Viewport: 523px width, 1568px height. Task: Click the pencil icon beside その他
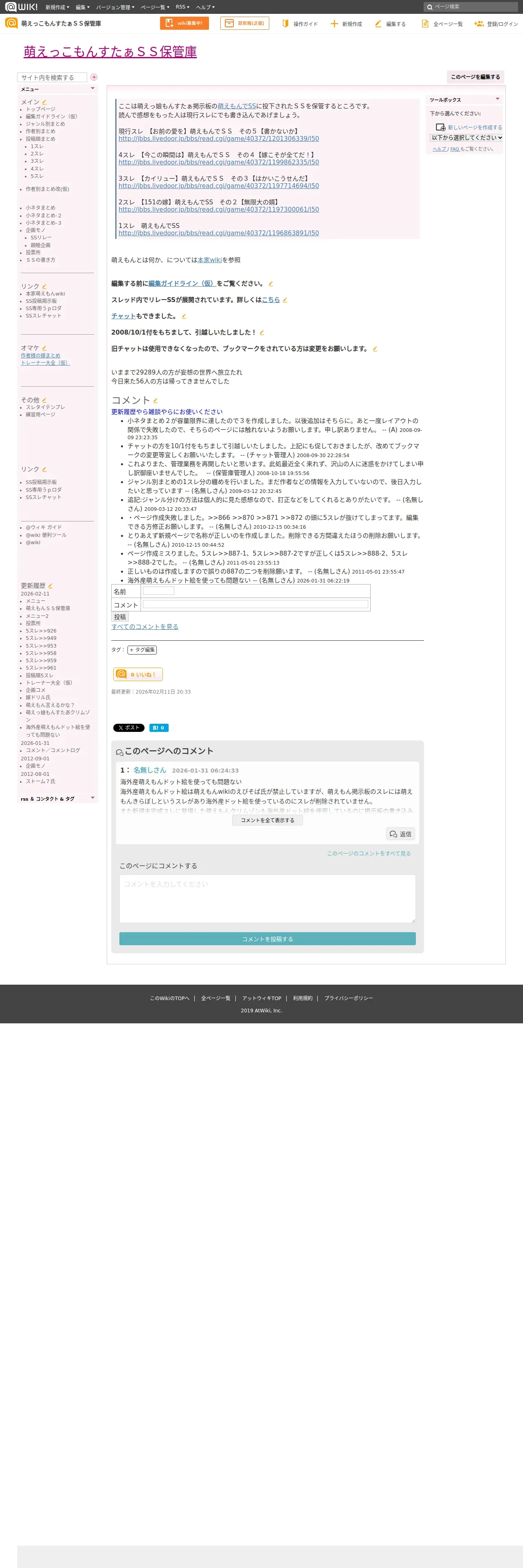[x=44, y=400]
